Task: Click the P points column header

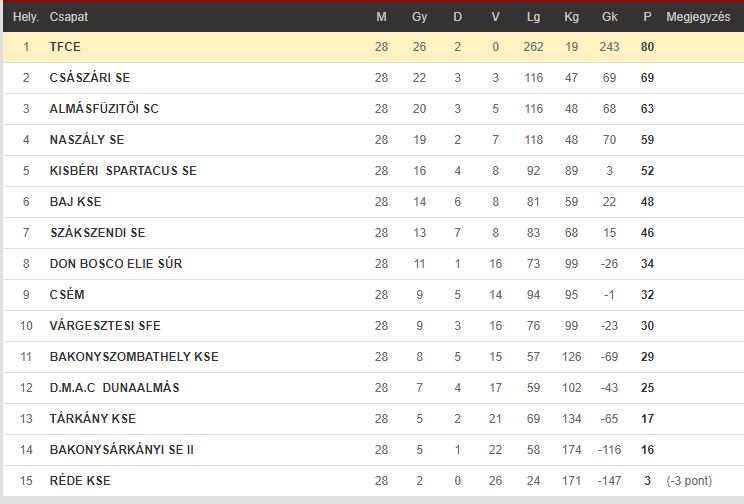Action: point(647,17)
